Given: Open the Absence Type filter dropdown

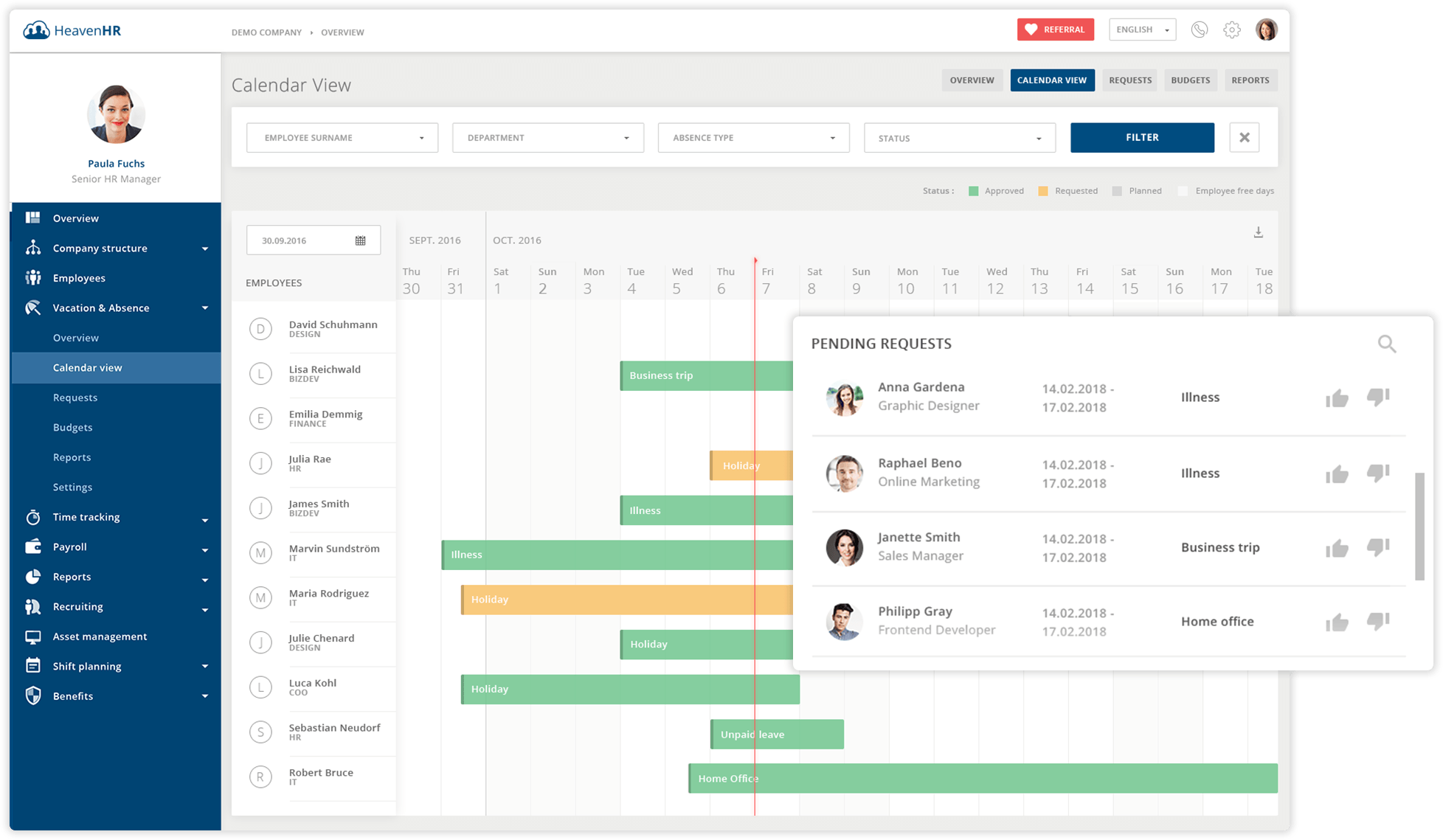Looking at the screenshot, I should 753,138.
